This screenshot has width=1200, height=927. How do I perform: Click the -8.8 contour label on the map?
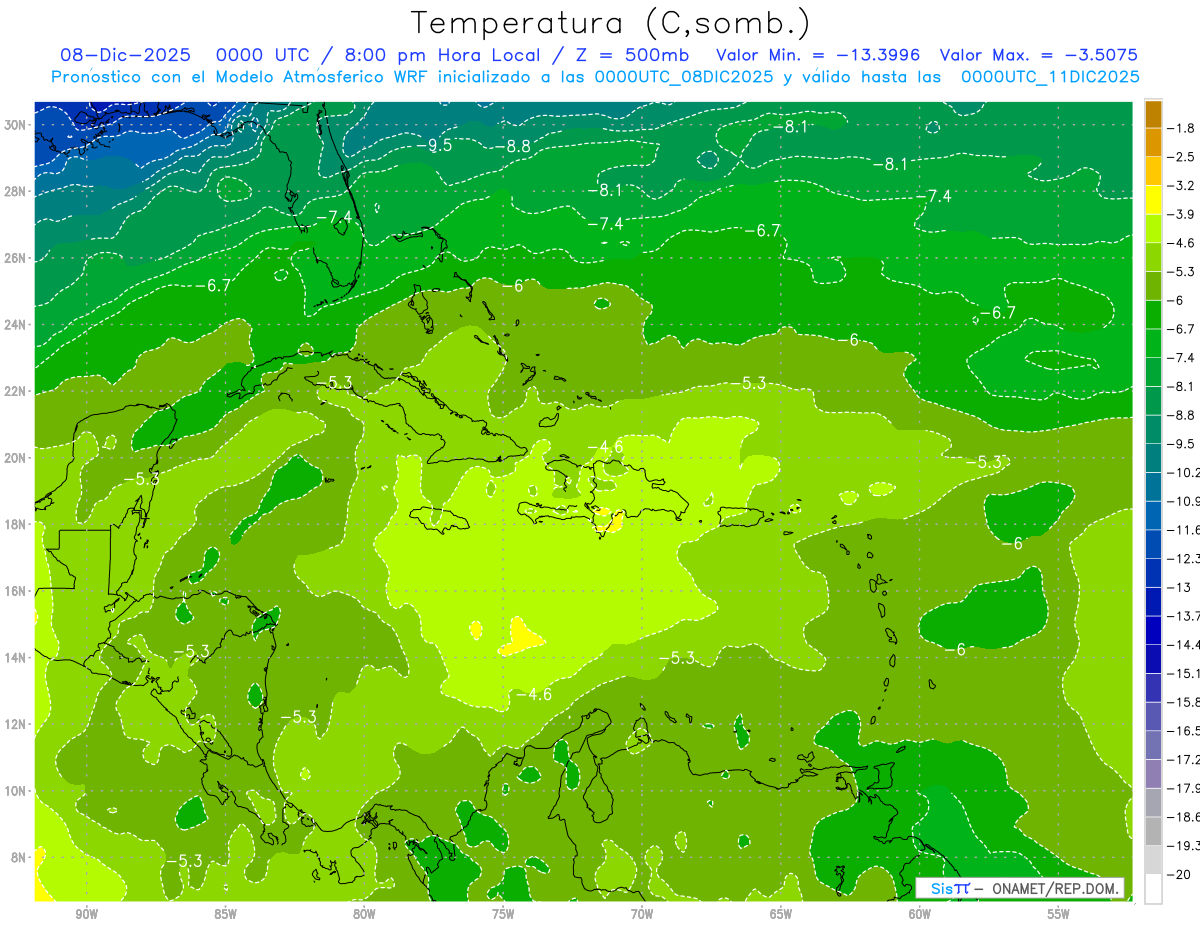click(513, 146)
